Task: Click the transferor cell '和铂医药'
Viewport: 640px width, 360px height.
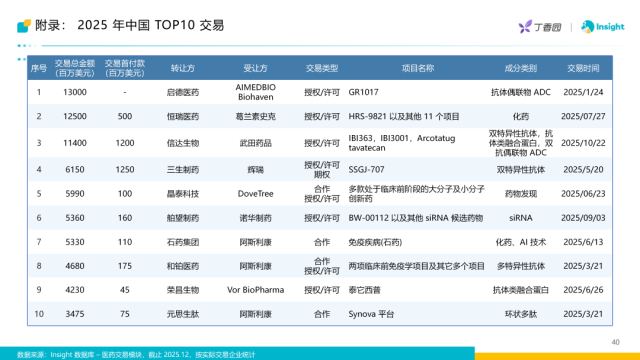Action: 182,266
